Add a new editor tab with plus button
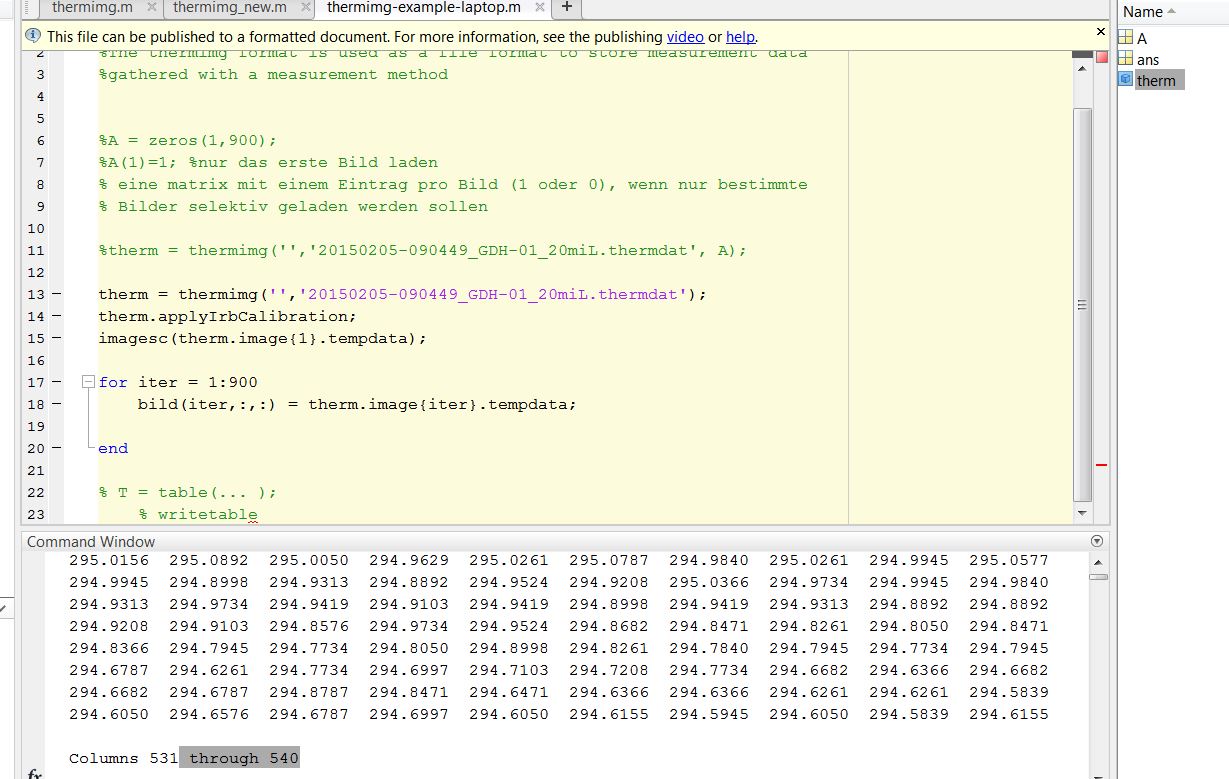The height and width of the screenshot is (779, 1229). click(566, 7)
